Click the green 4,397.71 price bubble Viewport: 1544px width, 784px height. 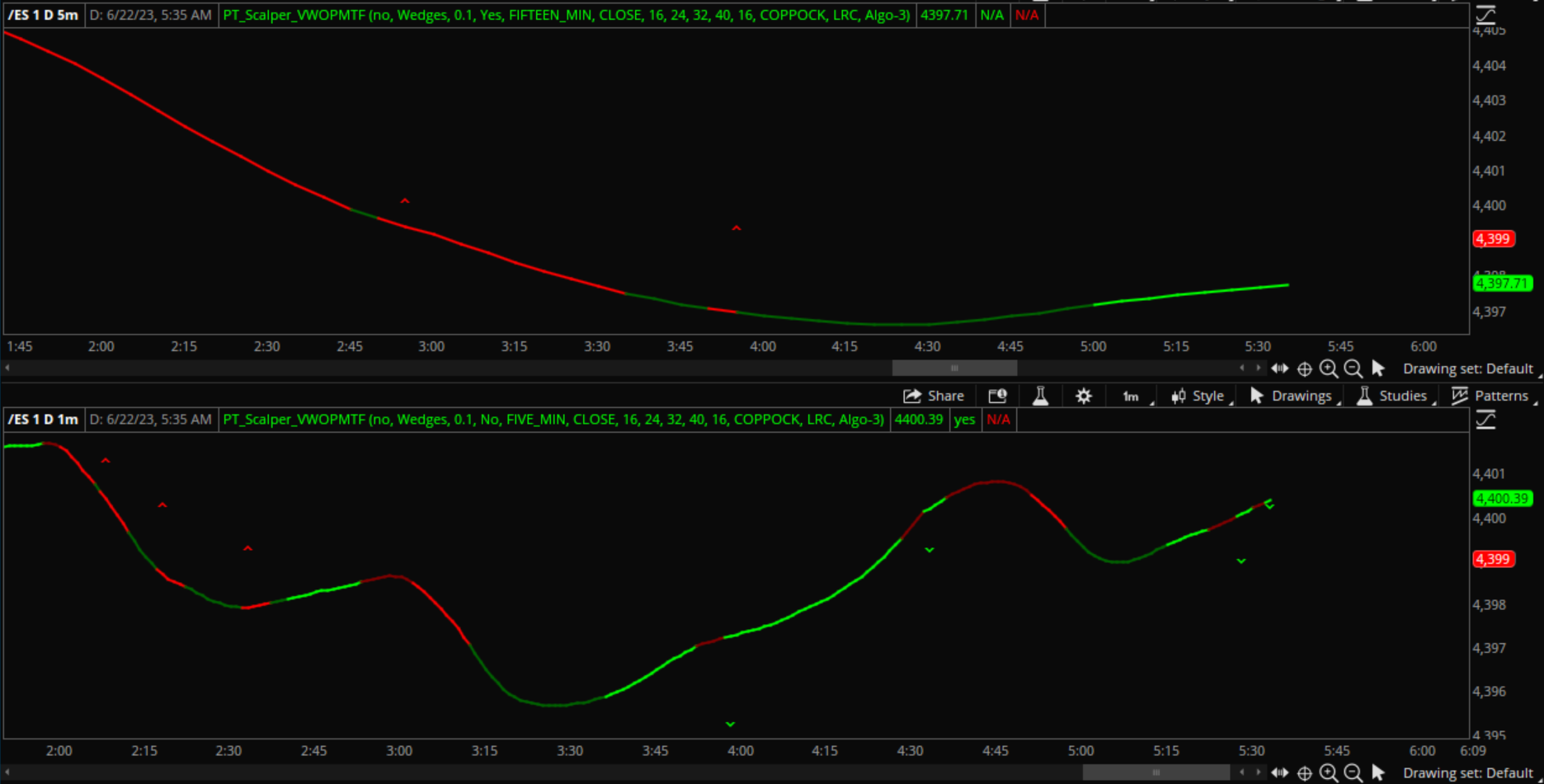(x=1503, y=283)
